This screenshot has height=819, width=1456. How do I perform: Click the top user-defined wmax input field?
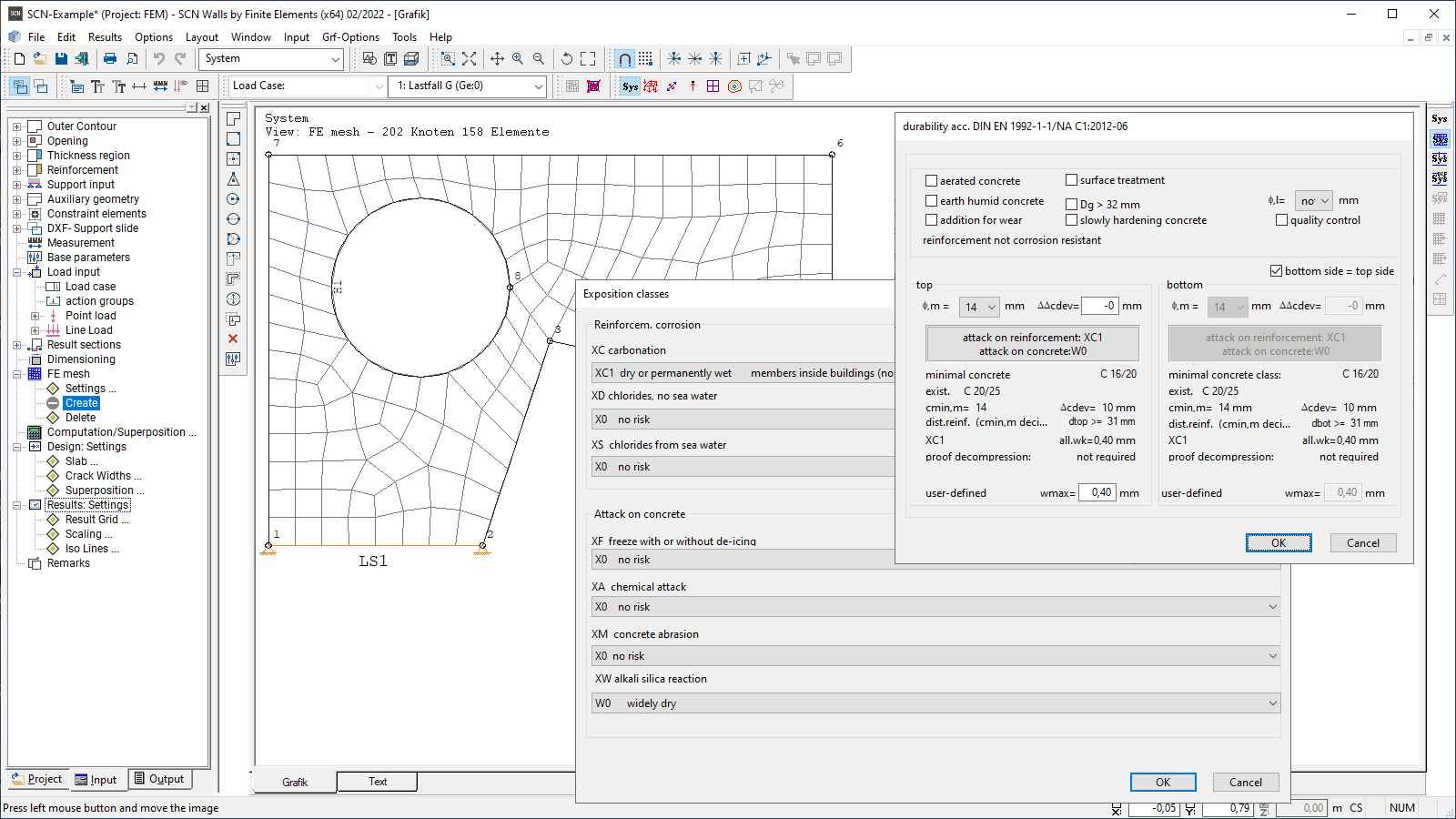click(1097, 493)
